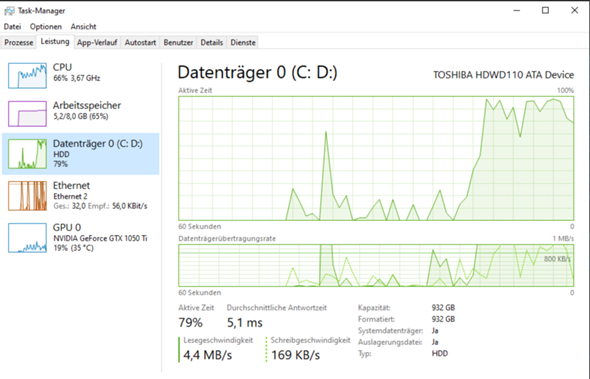Click the Kapazität label
The width and height of the screenshot is (590, 379).
(x=374, y=308)
